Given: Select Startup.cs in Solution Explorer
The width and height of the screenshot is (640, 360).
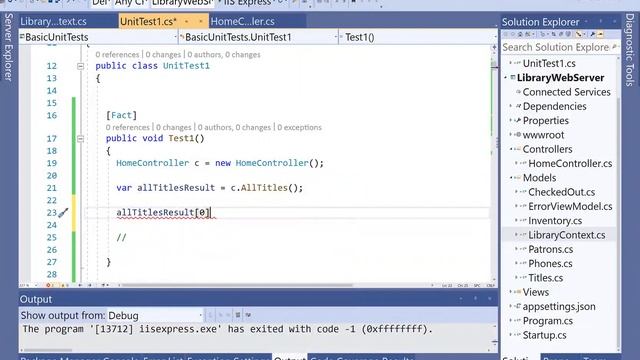Looking at the screenshot, I should [544, 335].
